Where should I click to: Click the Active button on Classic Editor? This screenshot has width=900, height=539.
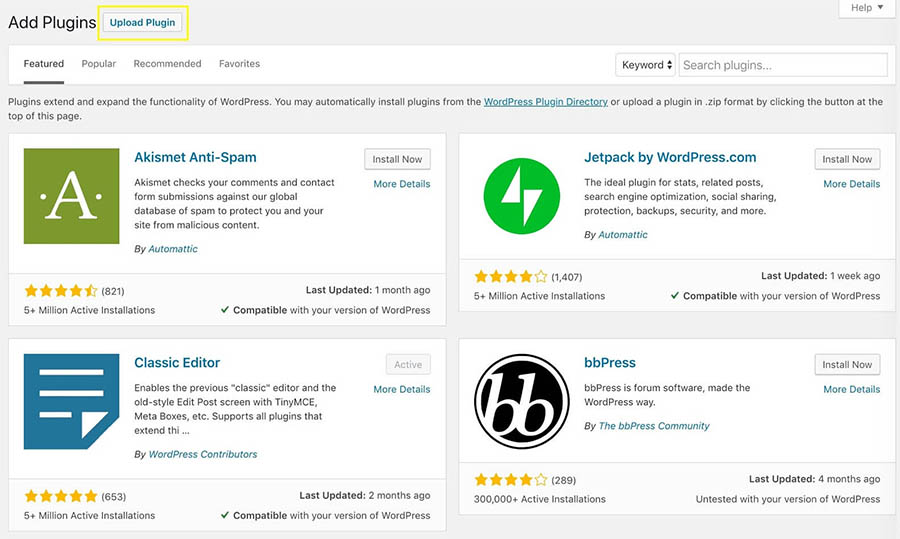tap(408, 364)
